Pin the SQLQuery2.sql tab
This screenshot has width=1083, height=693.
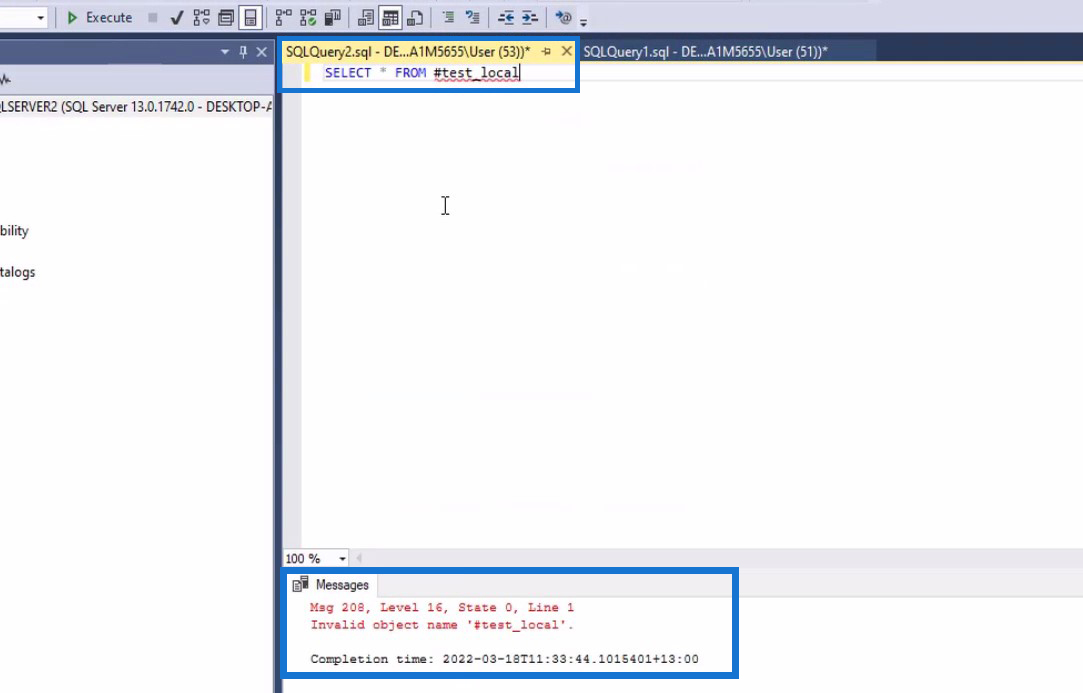pos(546,52)
